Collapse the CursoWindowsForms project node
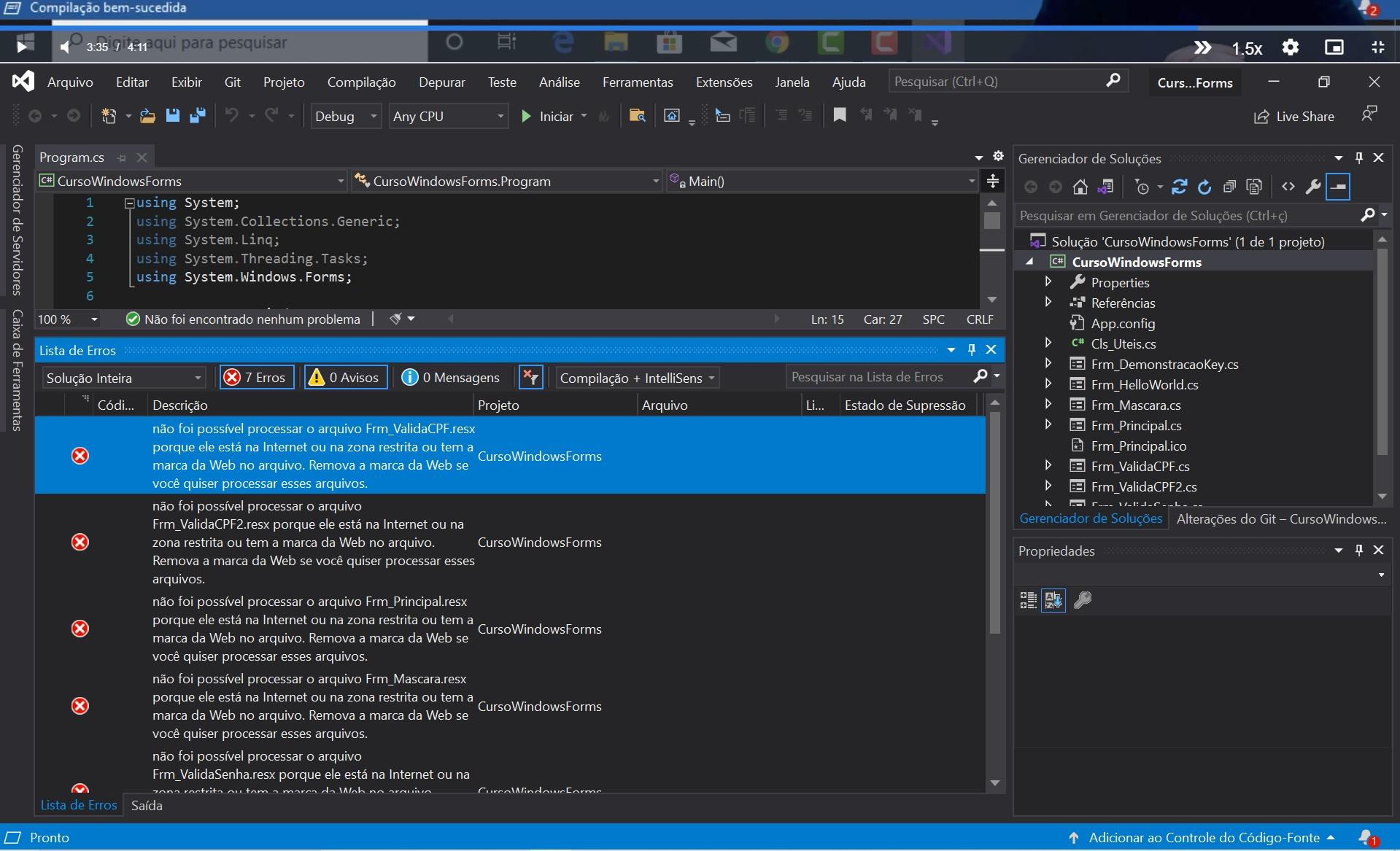Viewport: 1400px width, 851px height. (x=1029, y=262)
